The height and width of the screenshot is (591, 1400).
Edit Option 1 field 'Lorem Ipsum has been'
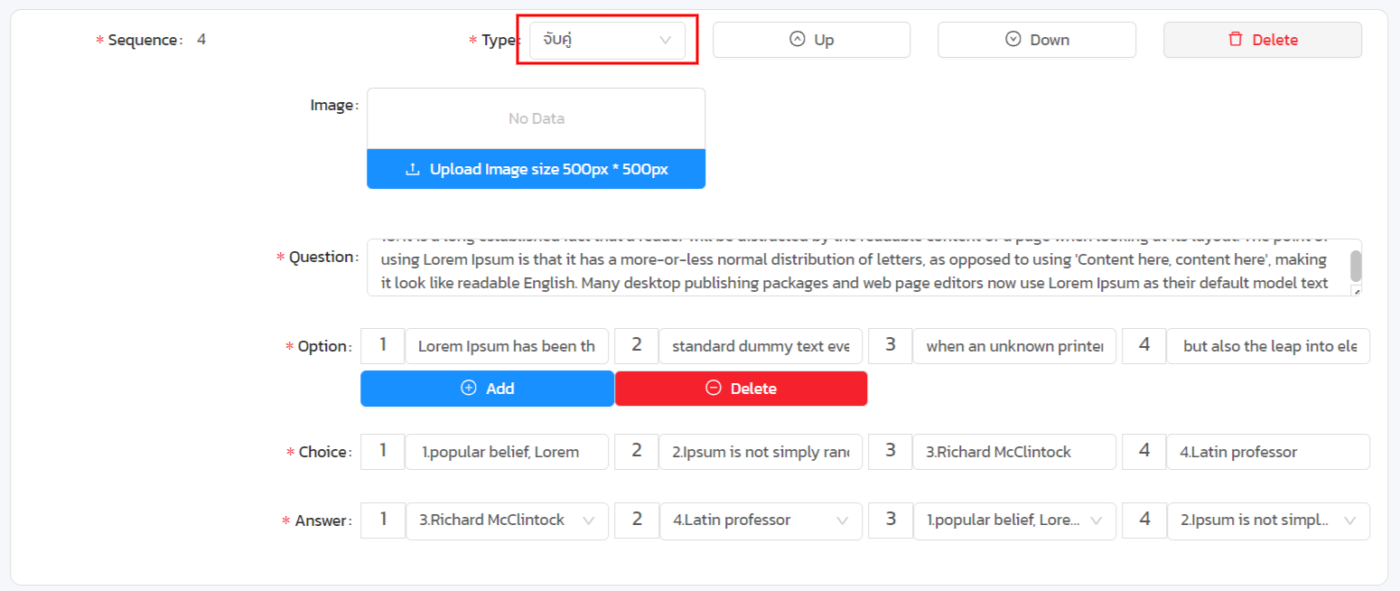tap(506, 347)
